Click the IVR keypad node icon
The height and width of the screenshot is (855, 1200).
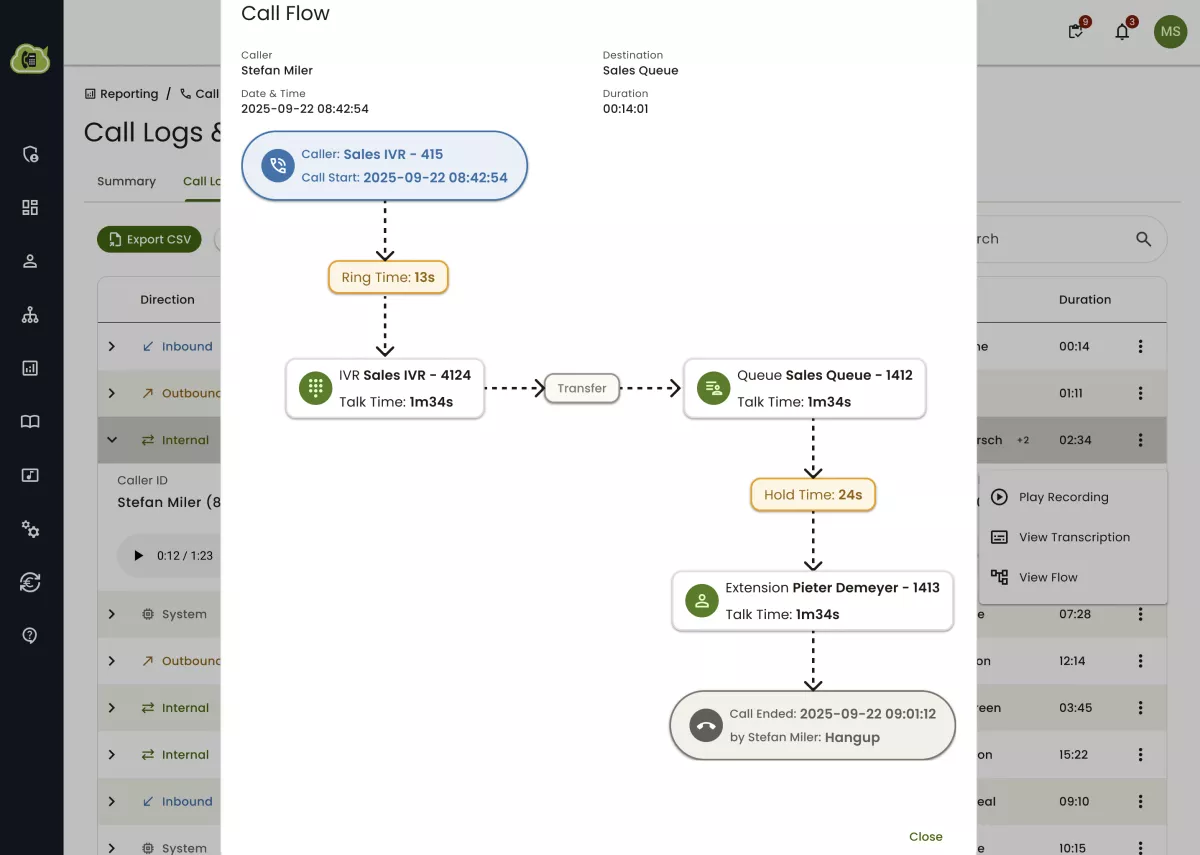coord(315,388)
